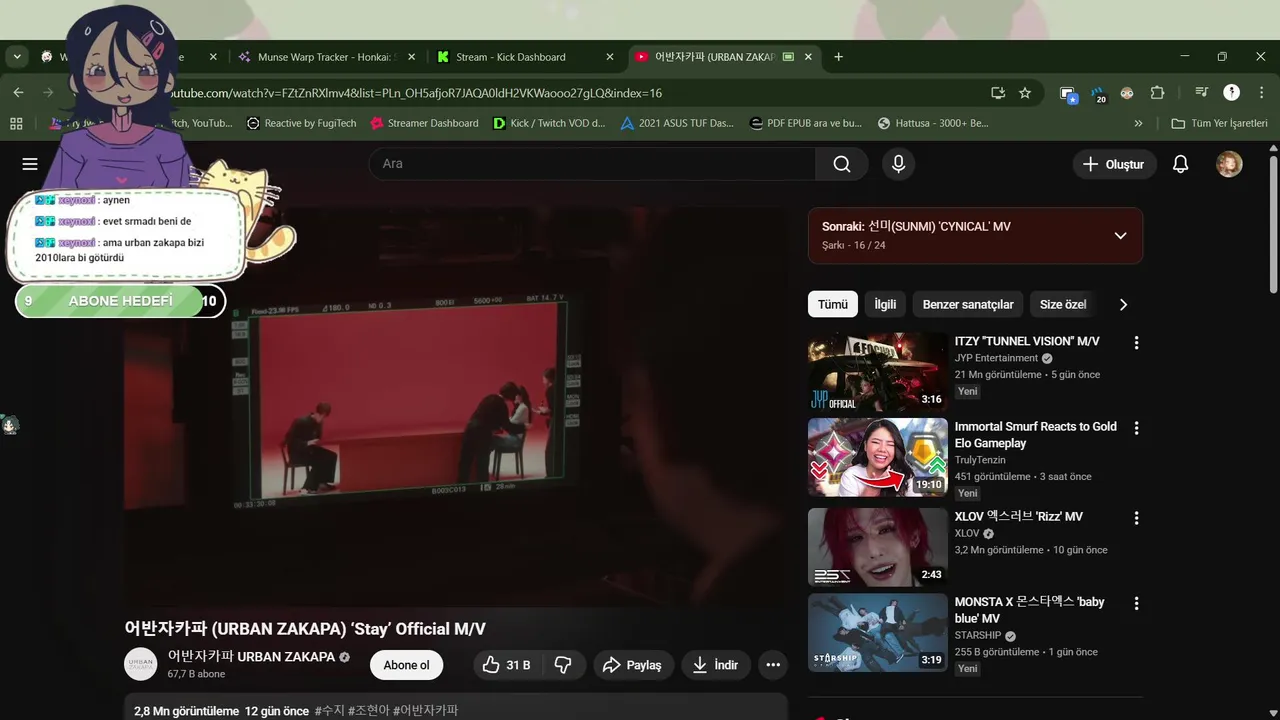Open a new browser tab

[x=838, y=57]
